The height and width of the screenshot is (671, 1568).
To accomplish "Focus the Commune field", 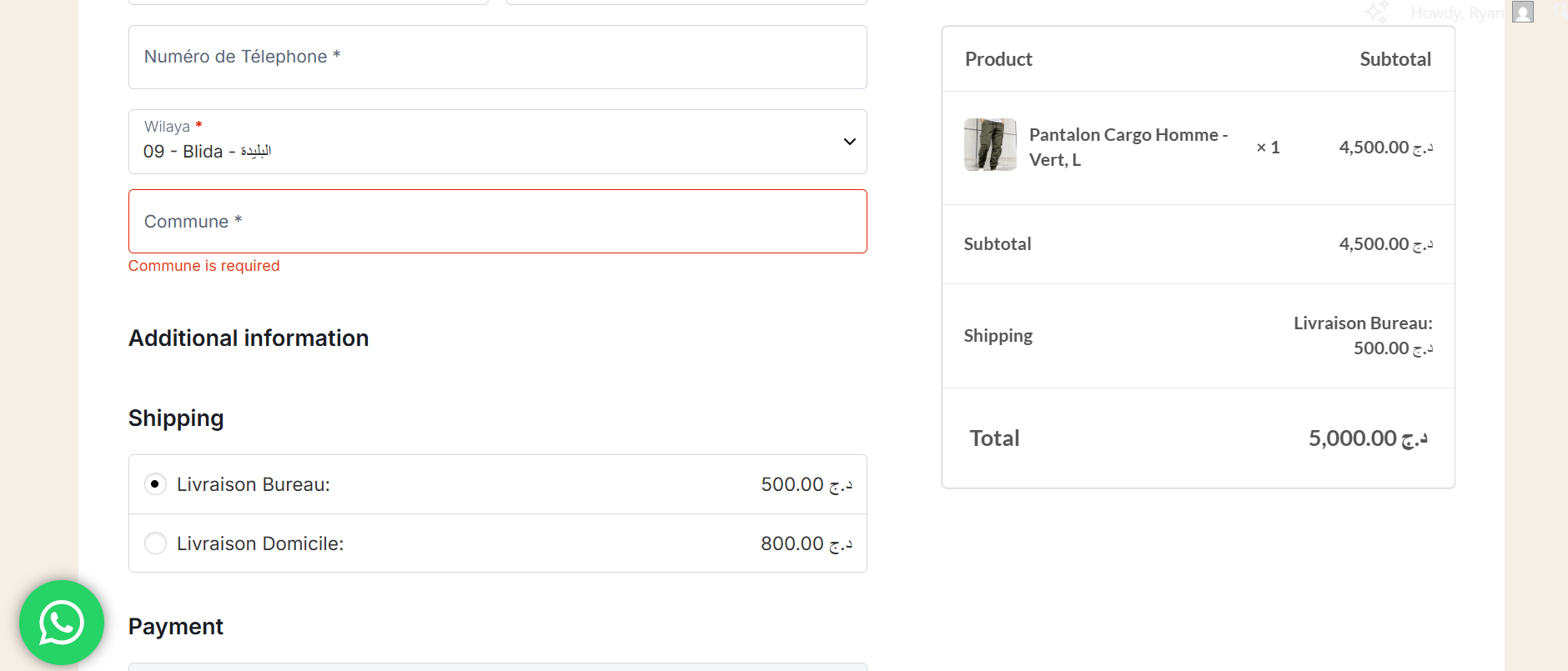I will tap(497, 222).
